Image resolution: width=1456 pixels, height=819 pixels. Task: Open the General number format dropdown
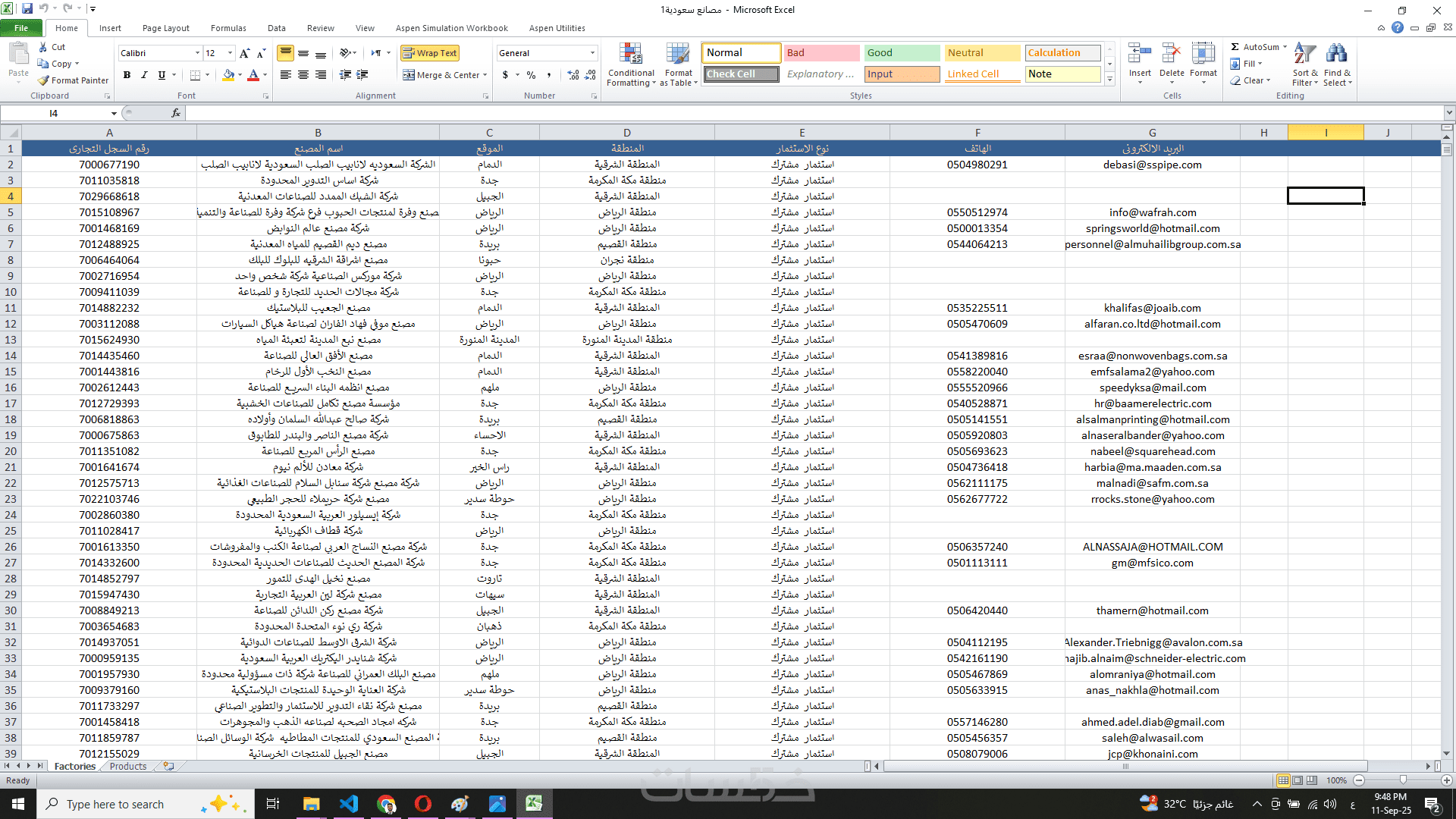click(592, 53)
